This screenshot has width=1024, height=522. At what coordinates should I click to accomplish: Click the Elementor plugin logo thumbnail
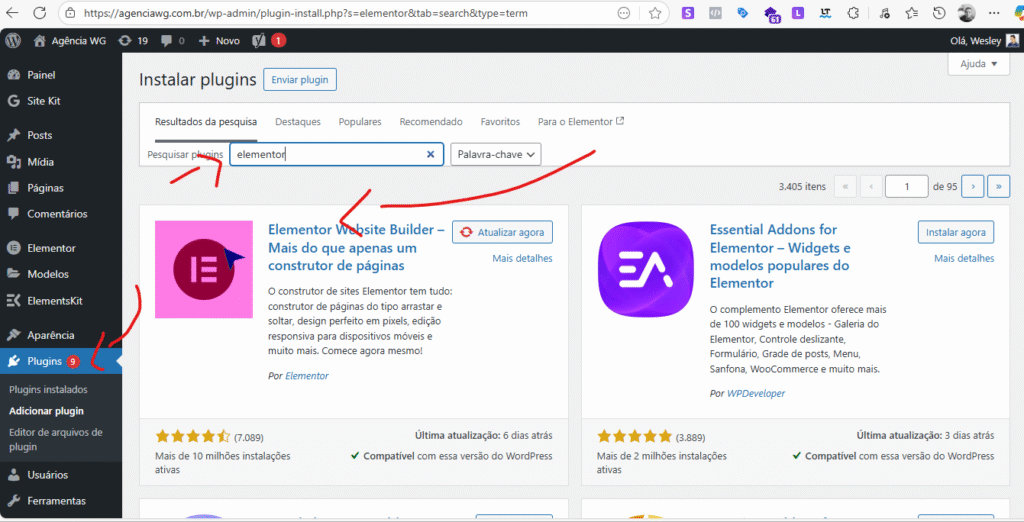204,269
